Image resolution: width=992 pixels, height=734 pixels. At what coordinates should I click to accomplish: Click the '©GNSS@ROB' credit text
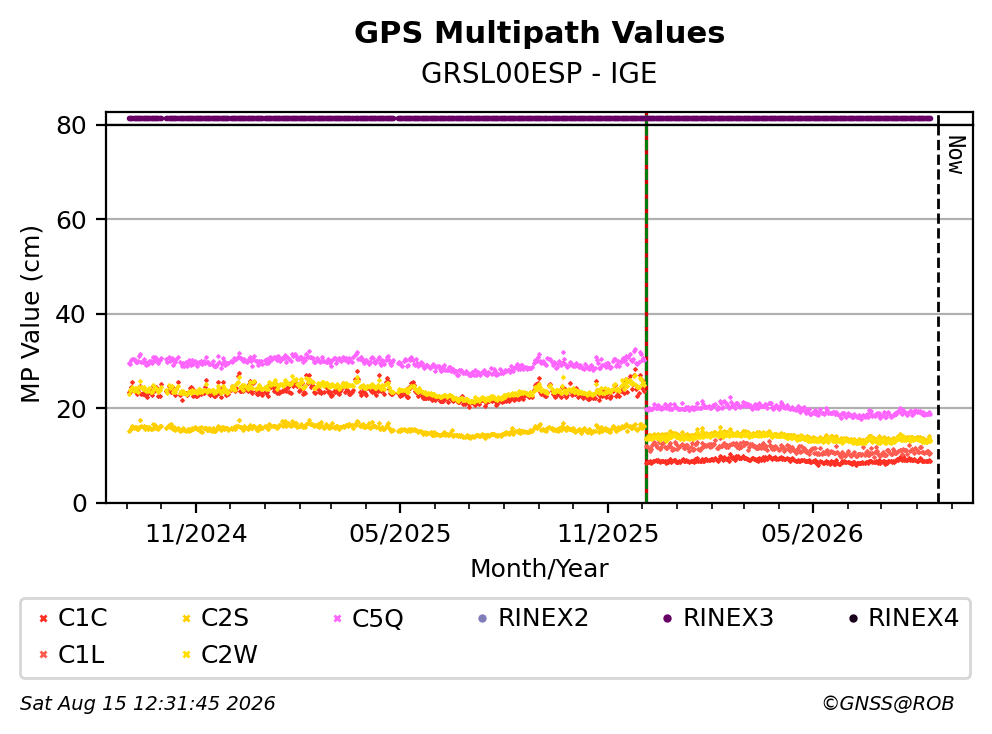[x=888, y=703]
